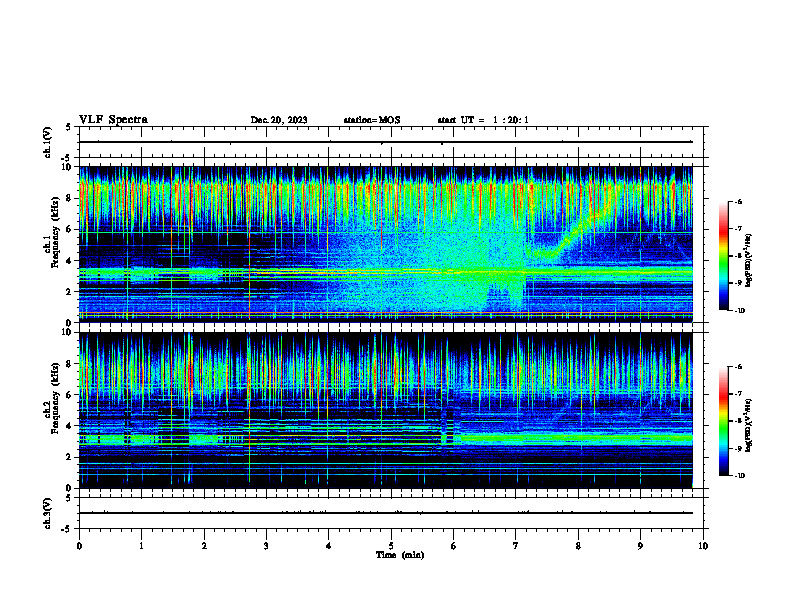The width and height of the screenshot is (792, 612).
Task: Click the 'start UT = 1:20:1' text
Action: click(483, 120)
